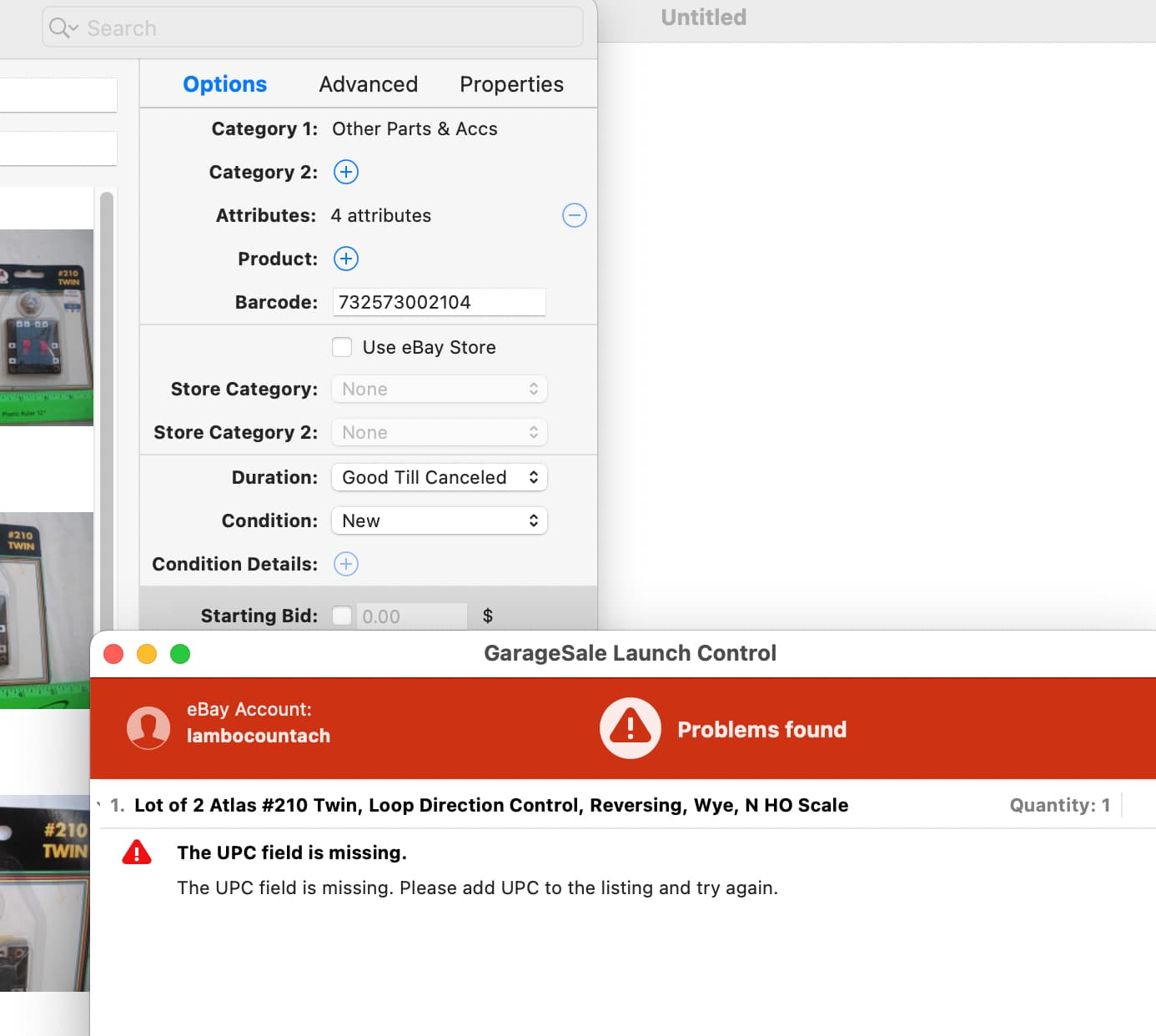
Task: Click the Starting Bid amount field
Action: click(x=412, y=616)
